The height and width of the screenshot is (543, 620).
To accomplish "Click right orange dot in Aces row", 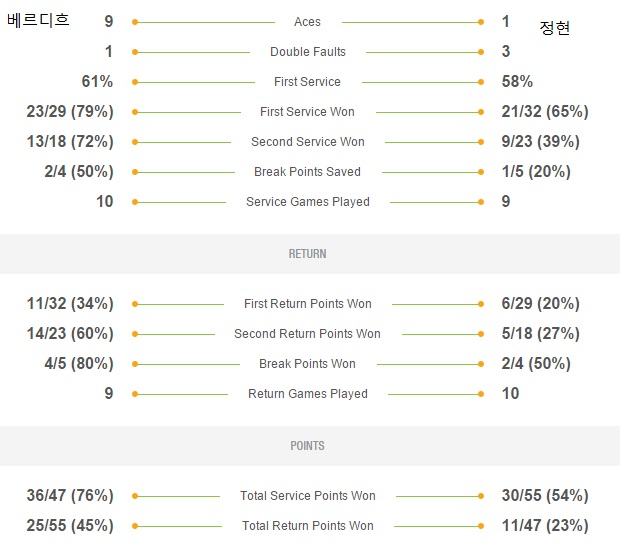I will (x=481, y=22).
